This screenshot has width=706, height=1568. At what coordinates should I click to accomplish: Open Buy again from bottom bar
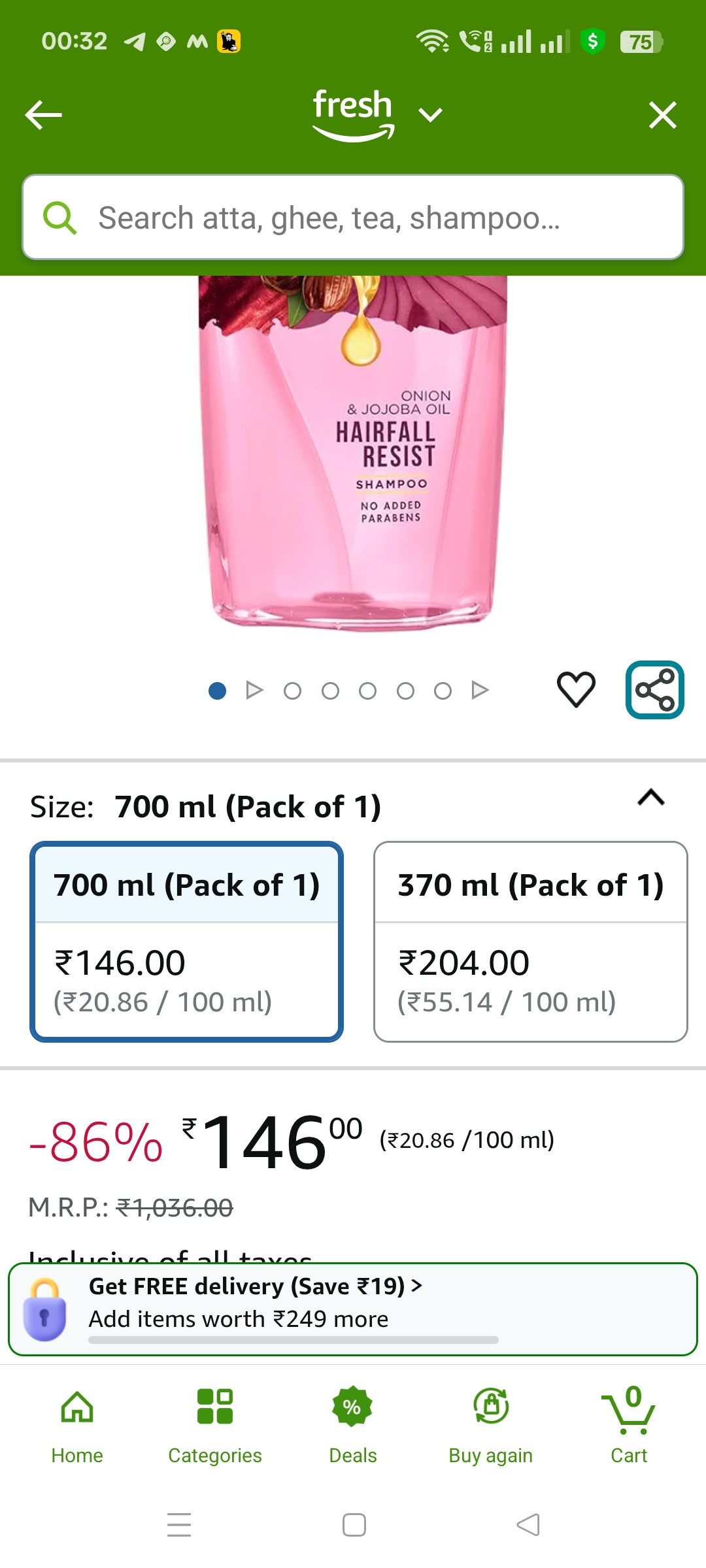point(490,1423)
